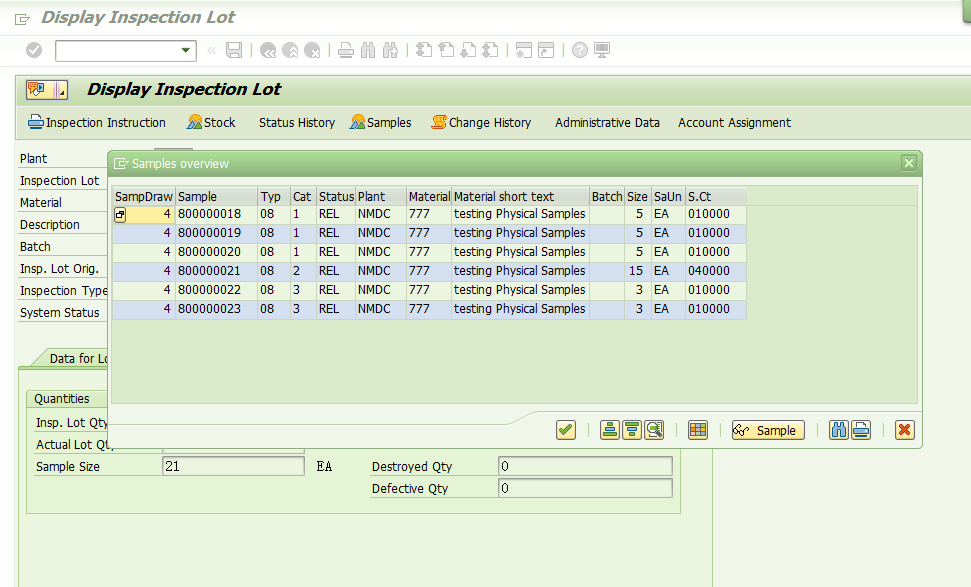The image size is (971, 587).
Task: Go to Last Page icon
Action: point(490,50)
